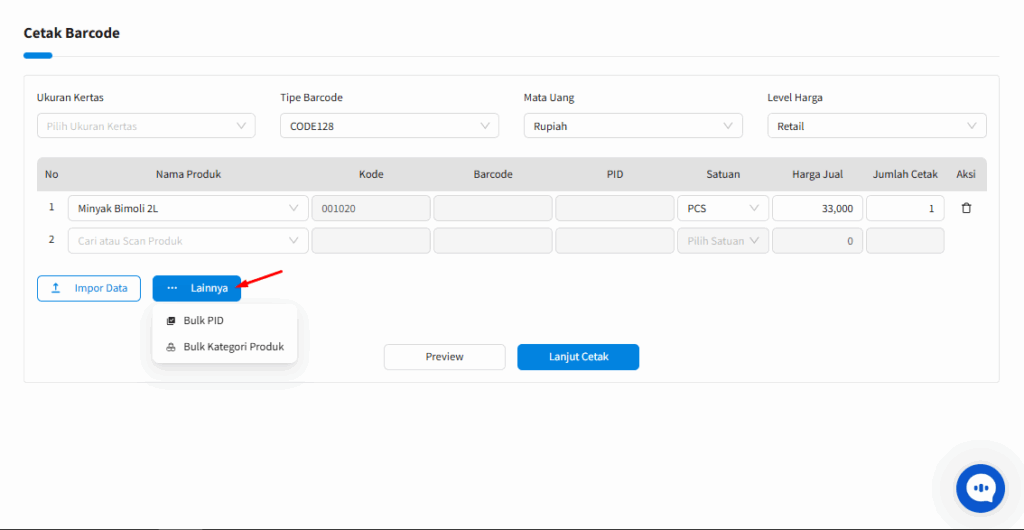Edit the Harga Jual 33,000 field
Image resolution: width=1024 pixels, height=530 pixels.
click(x=817, y=208)
